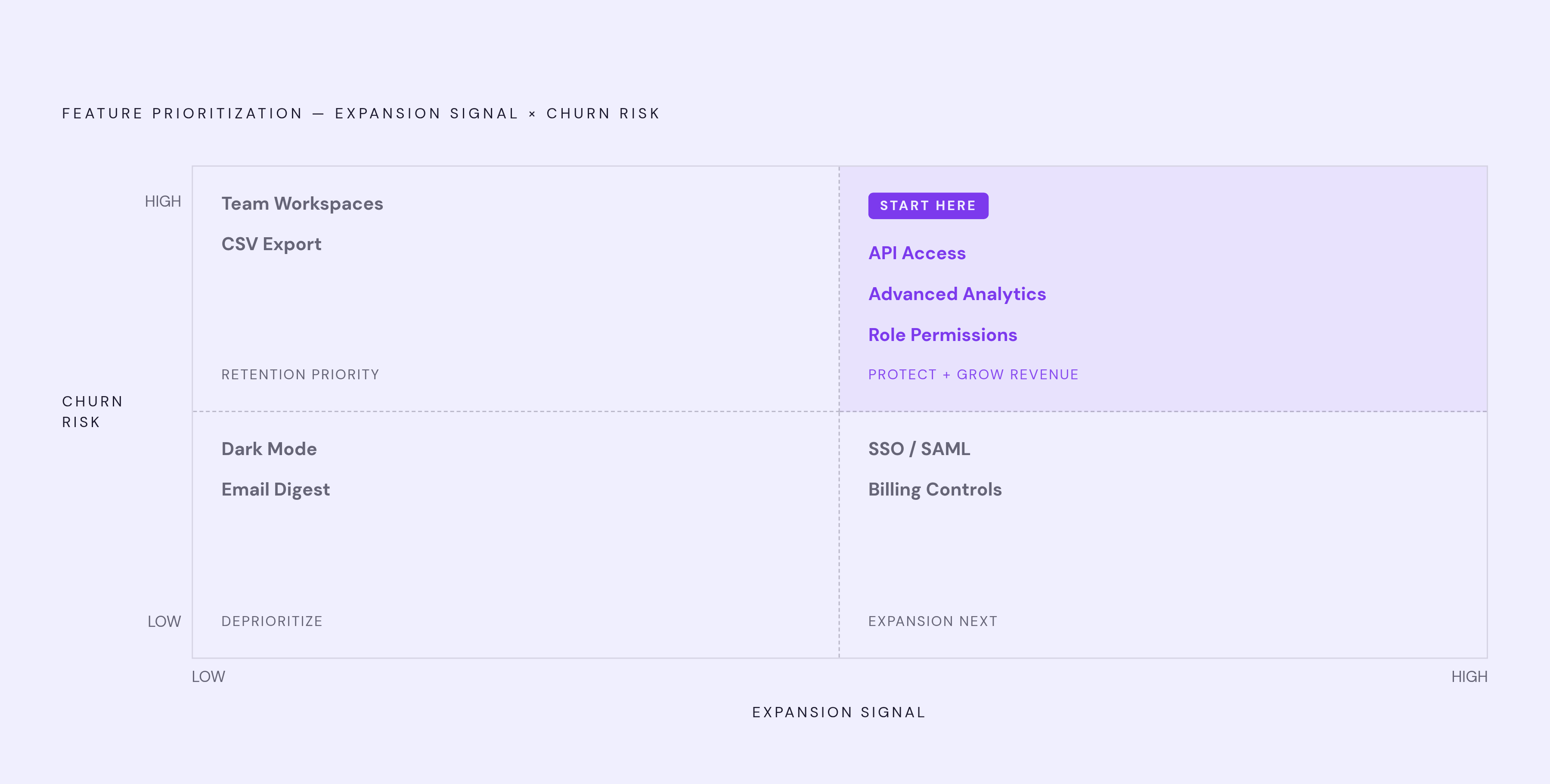1550x784 pixels.
Task: Click the EXPANSION SIGNAL axis title
Action: 839,713
